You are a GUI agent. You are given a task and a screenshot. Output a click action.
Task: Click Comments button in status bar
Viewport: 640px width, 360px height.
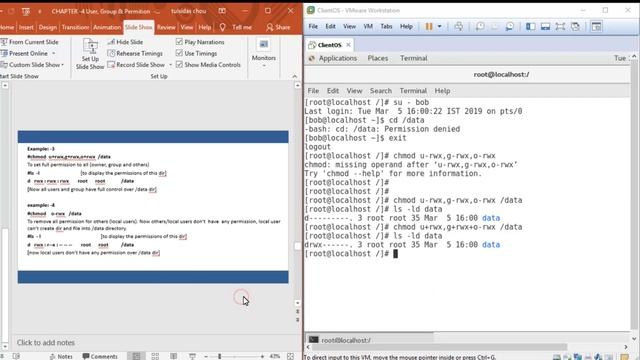(100, 356)
